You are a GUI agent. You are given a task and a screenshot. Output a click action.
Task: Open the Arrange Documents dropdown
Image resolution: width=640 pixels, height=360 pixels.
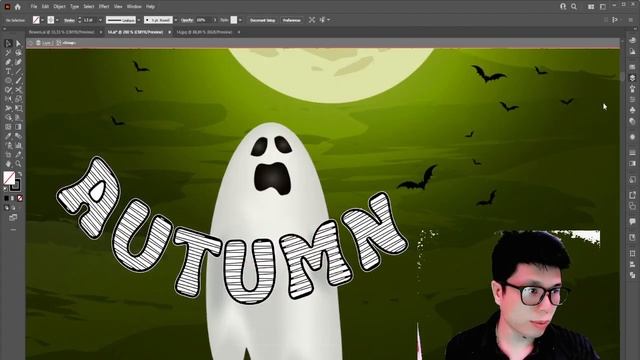[x=591, y=7]
